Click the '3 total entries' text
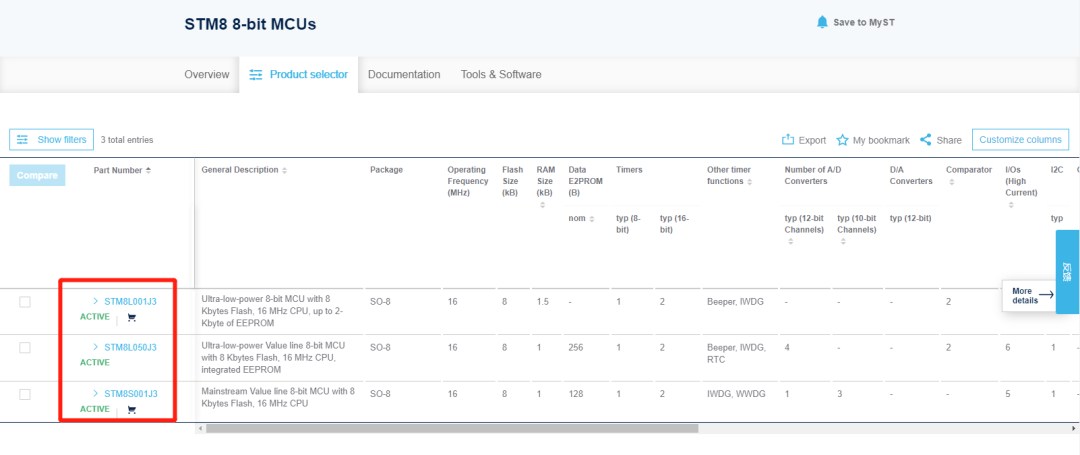The width and height of the screenshot is (1080, 455). coord(127,140)
